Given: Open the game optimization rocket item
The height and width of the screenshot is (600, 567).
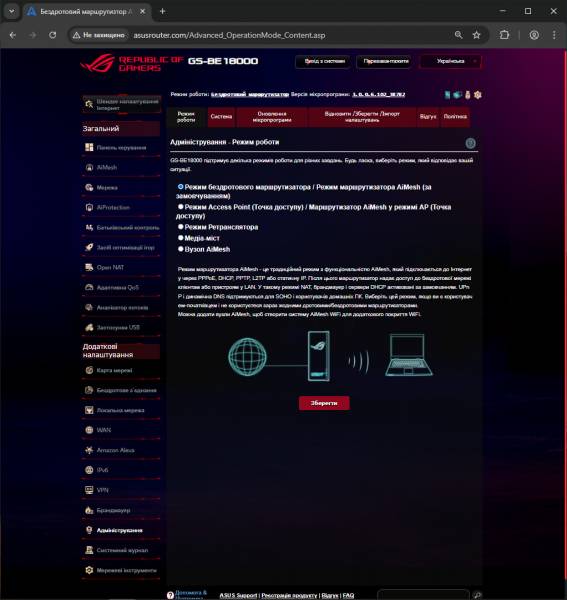Looking at the screenshot, I should [121, 247].
